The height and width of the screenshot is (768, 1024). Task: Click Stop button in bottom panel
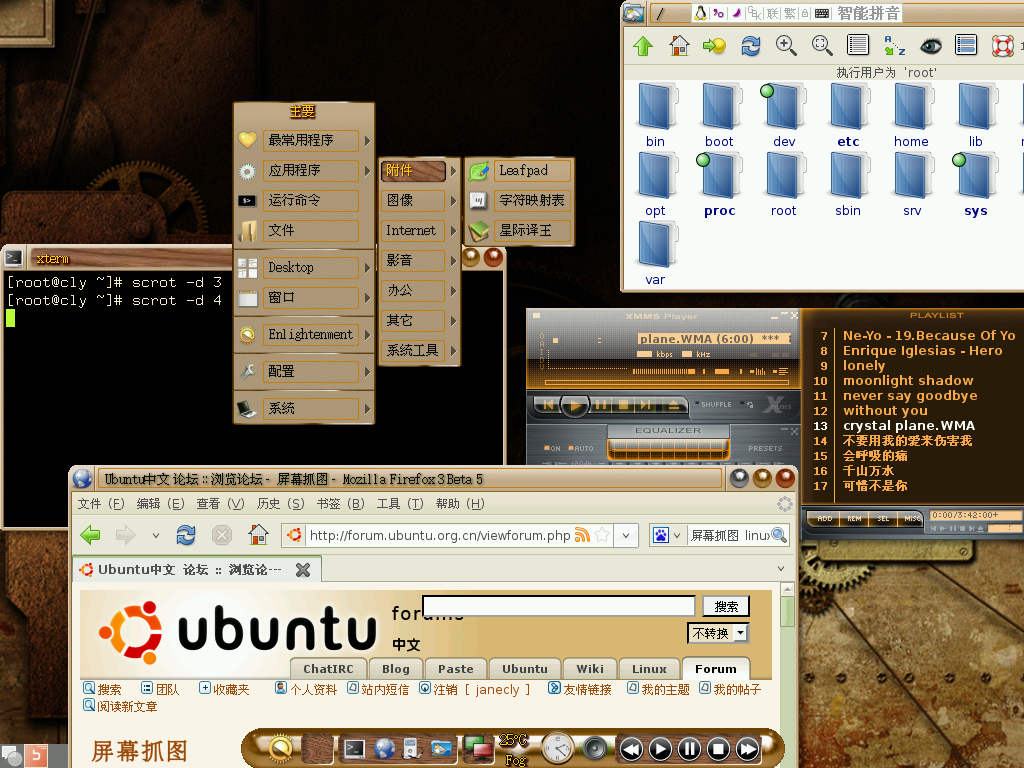718,749
